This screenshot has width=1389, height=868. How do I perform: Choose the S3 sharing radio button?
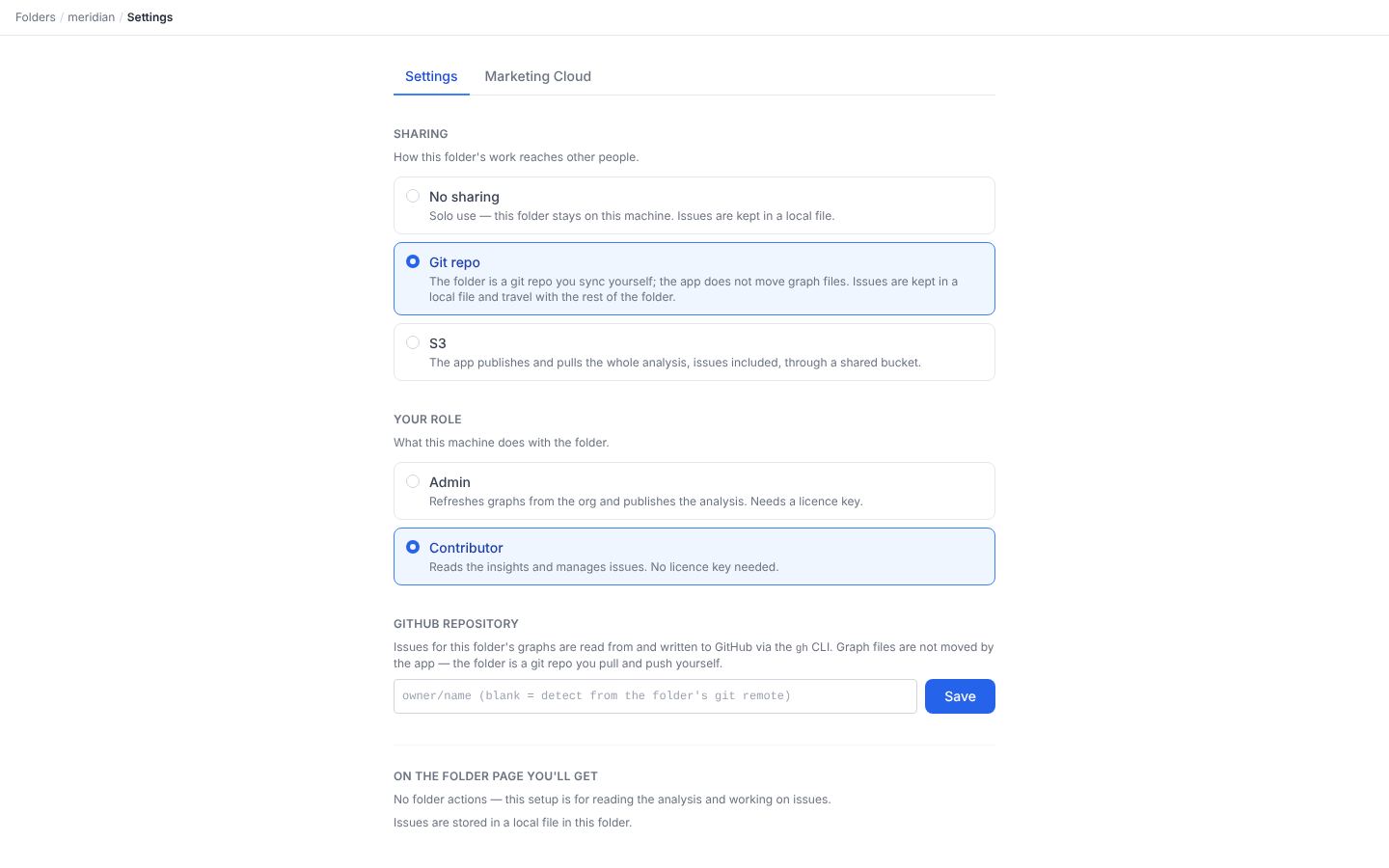[x=413, y=342]
